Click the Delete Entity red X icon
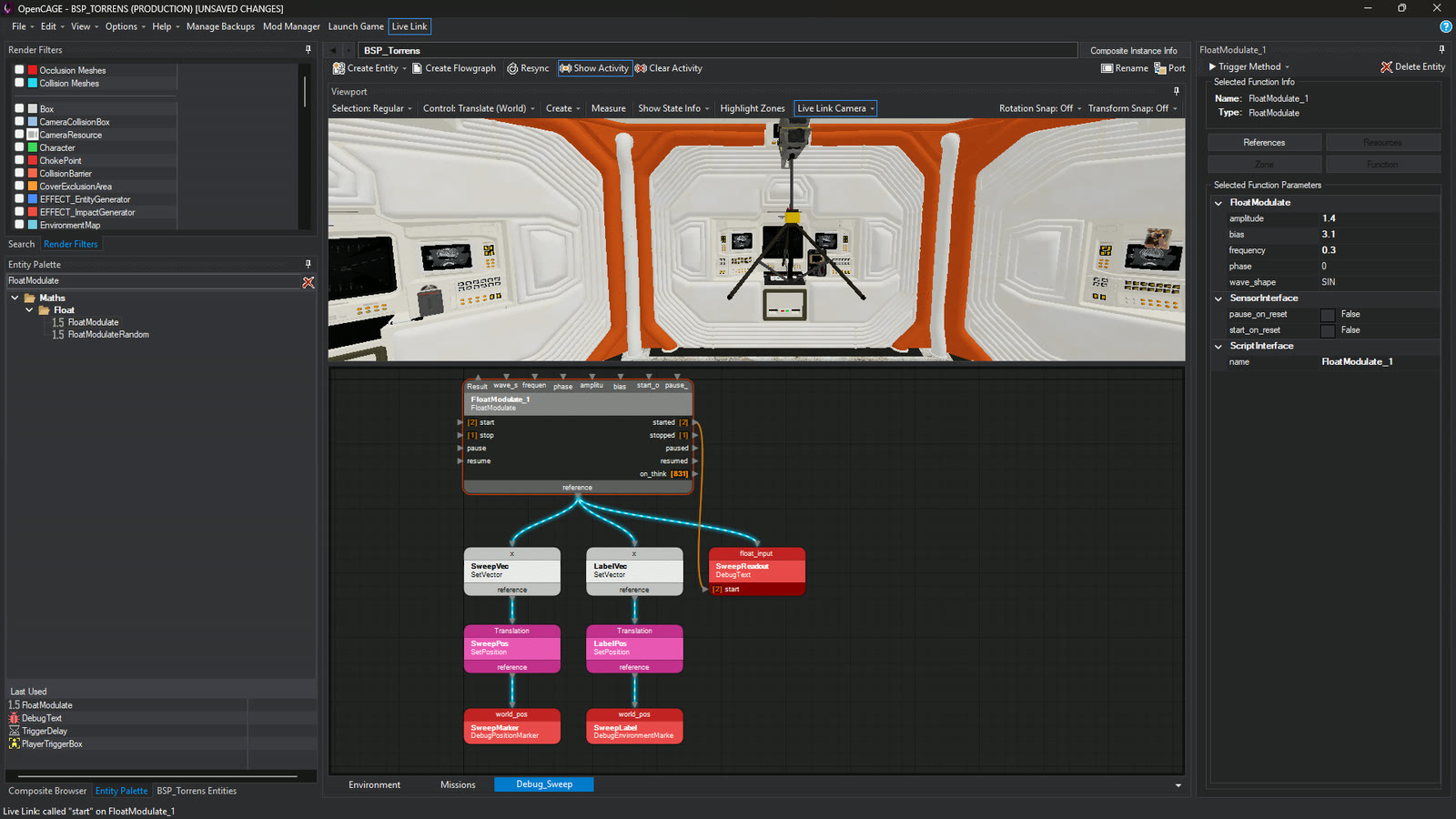The height and width of the screenshot is (819, 1456). point(1386,67)
